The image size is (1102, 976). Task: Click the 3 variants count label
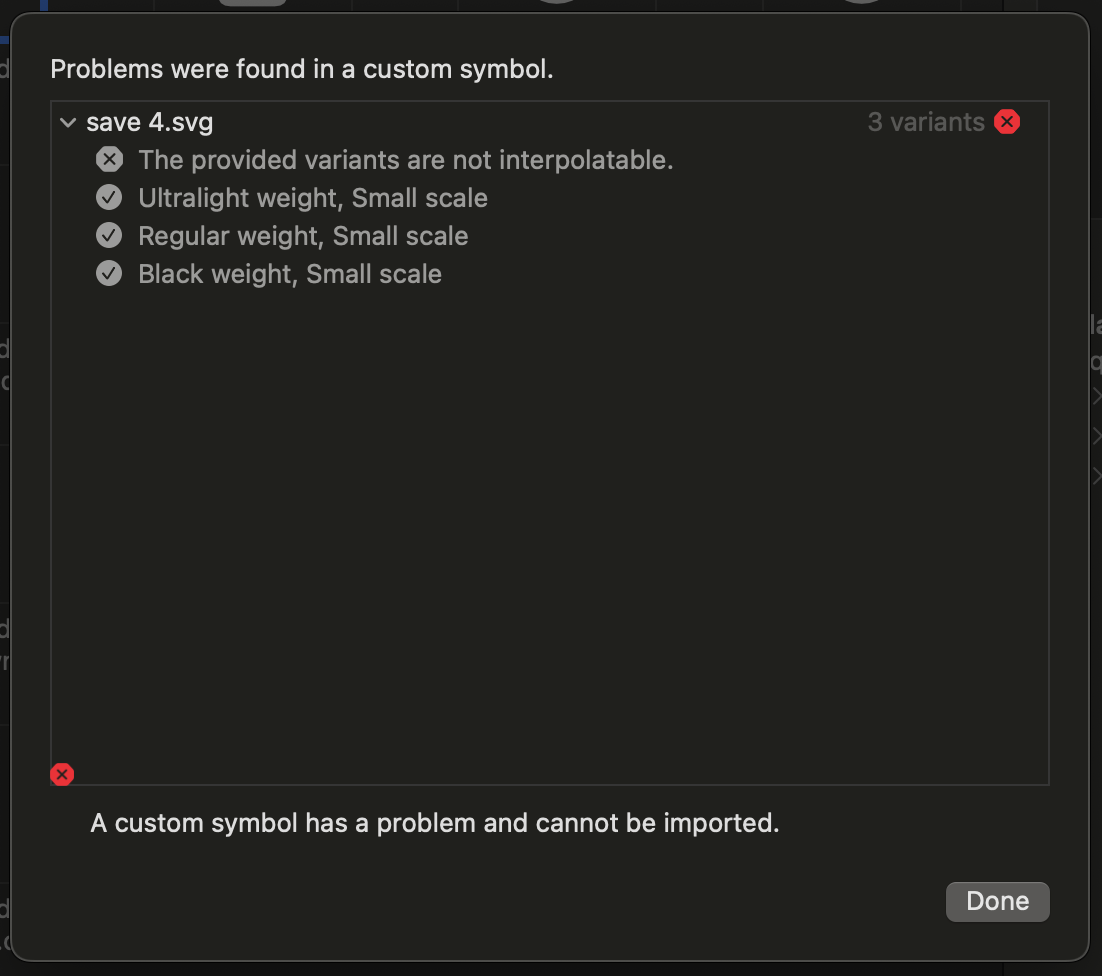(x=926, y=122)
